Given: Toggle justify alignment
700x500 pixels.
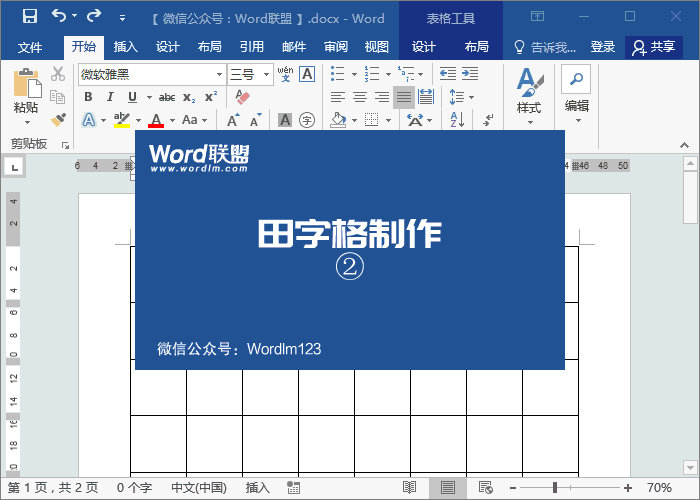Looking at the screenshot, I should [x=404, y=97].
